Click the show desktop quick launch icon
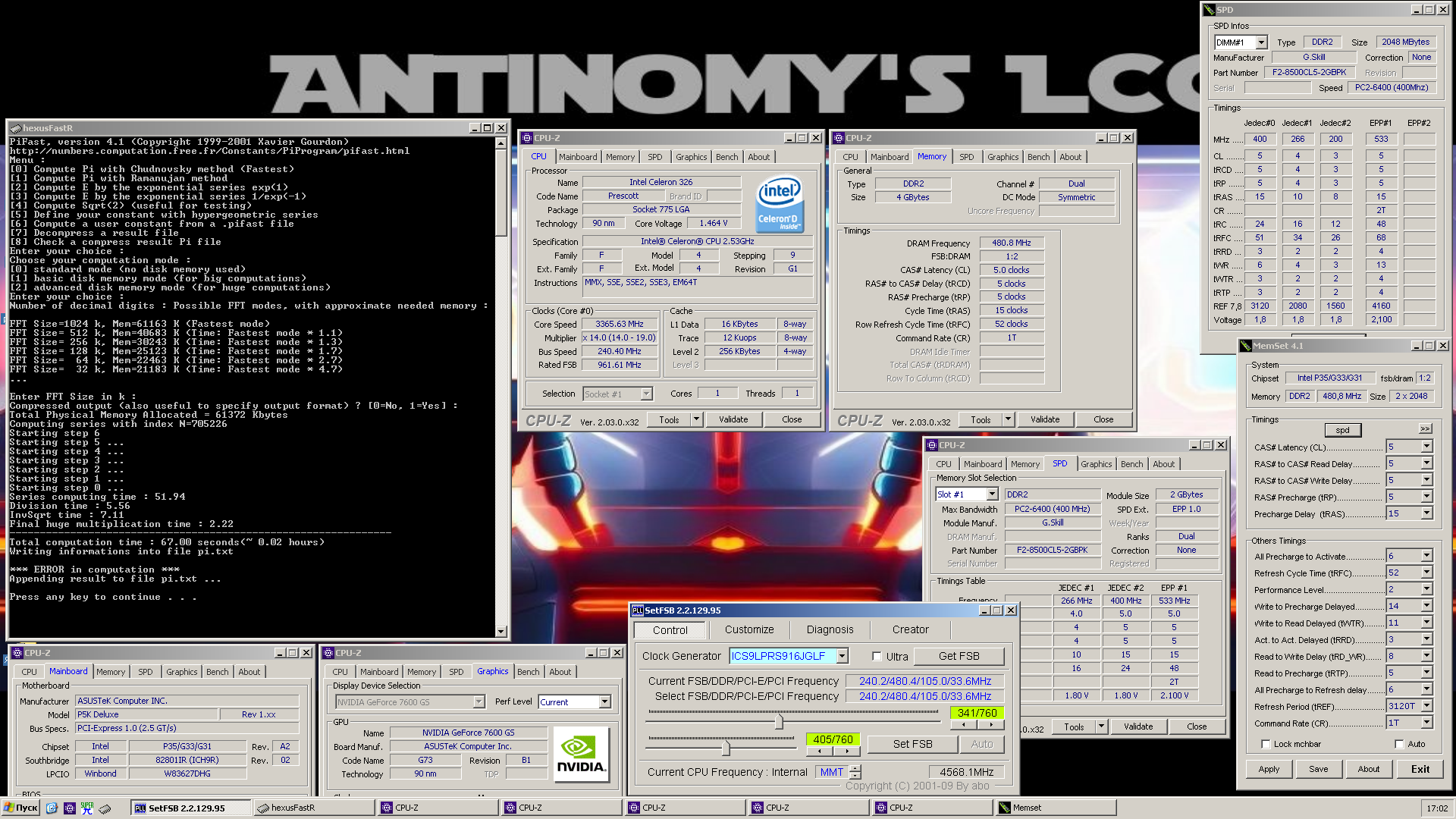Screen dimensions: 1456x819 point(52,808)
